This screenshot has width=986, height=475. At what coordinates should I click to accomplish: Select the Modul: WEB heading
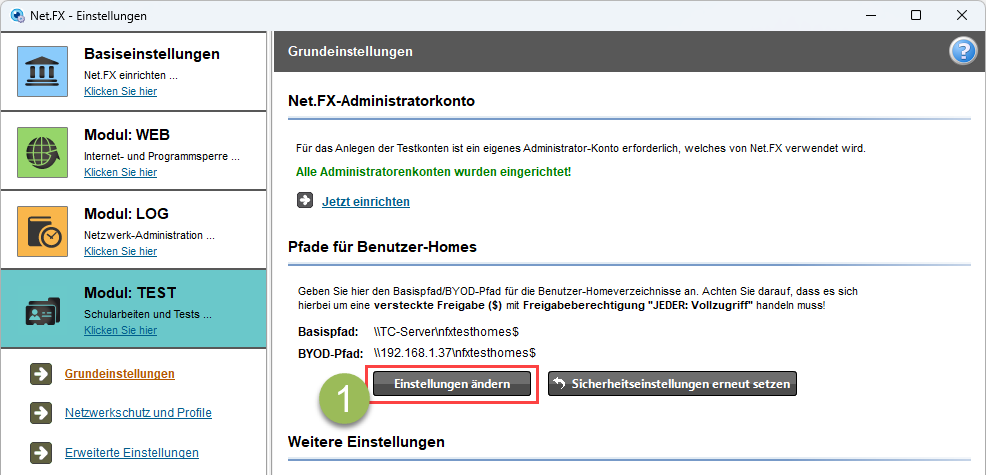pos(127,135)
